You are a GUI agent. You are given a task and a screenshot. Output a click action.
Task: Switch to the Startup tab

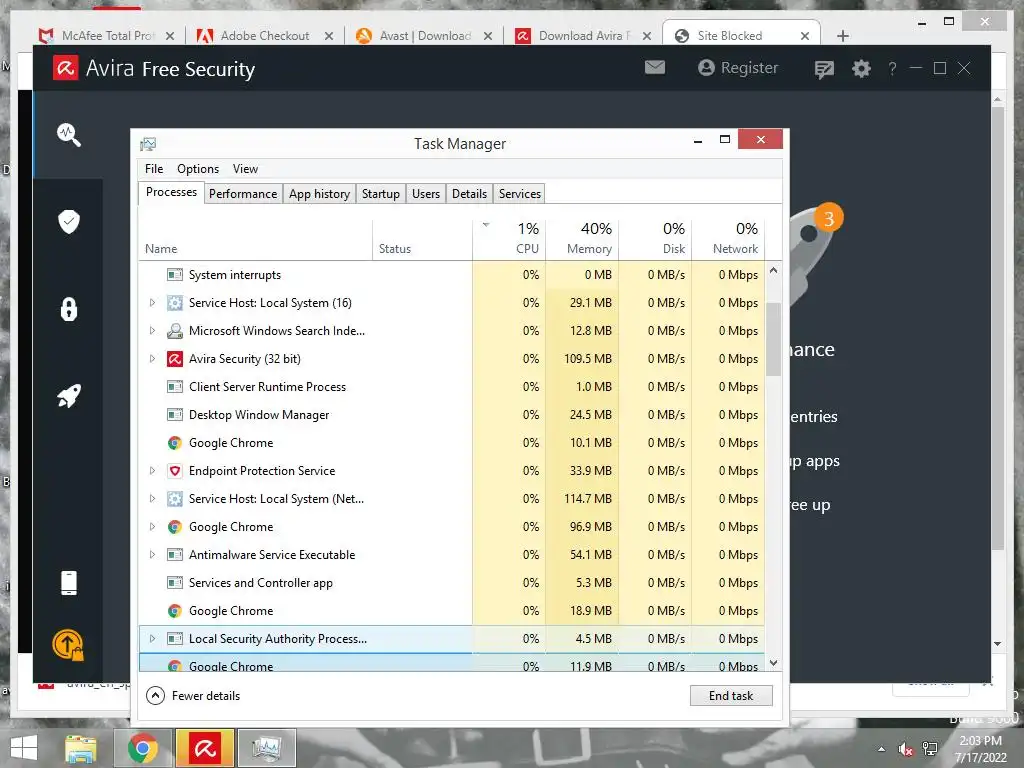pos(381,194)
